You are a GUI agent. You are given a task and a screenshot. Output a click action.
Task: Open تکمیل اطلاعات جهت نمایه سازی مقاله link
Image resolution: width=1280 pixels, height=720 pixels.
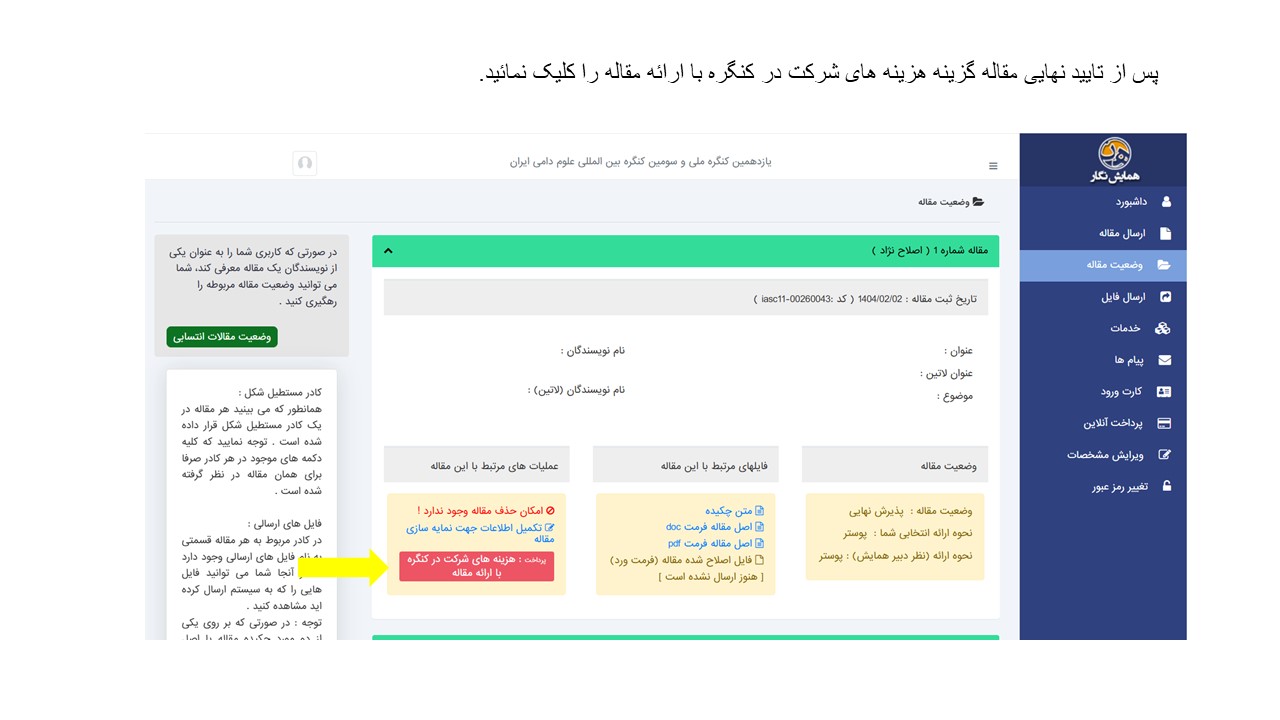480,532
